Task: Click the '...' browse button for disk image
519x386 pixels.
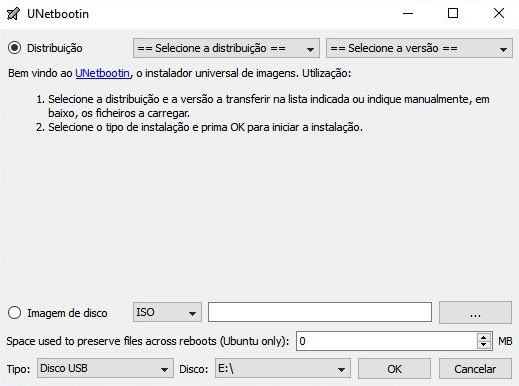Action: pos(475,312)
